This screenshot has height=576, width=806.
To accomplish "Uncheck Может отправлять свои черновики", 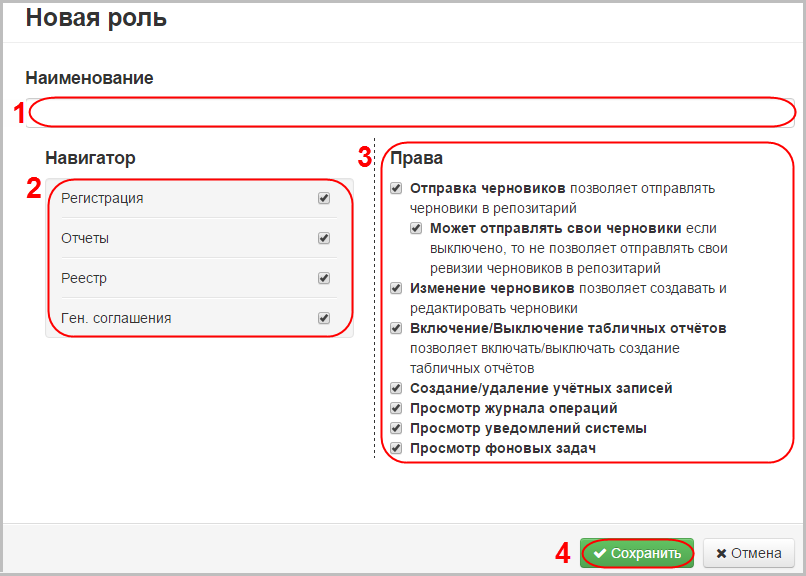I will (417, 228).
